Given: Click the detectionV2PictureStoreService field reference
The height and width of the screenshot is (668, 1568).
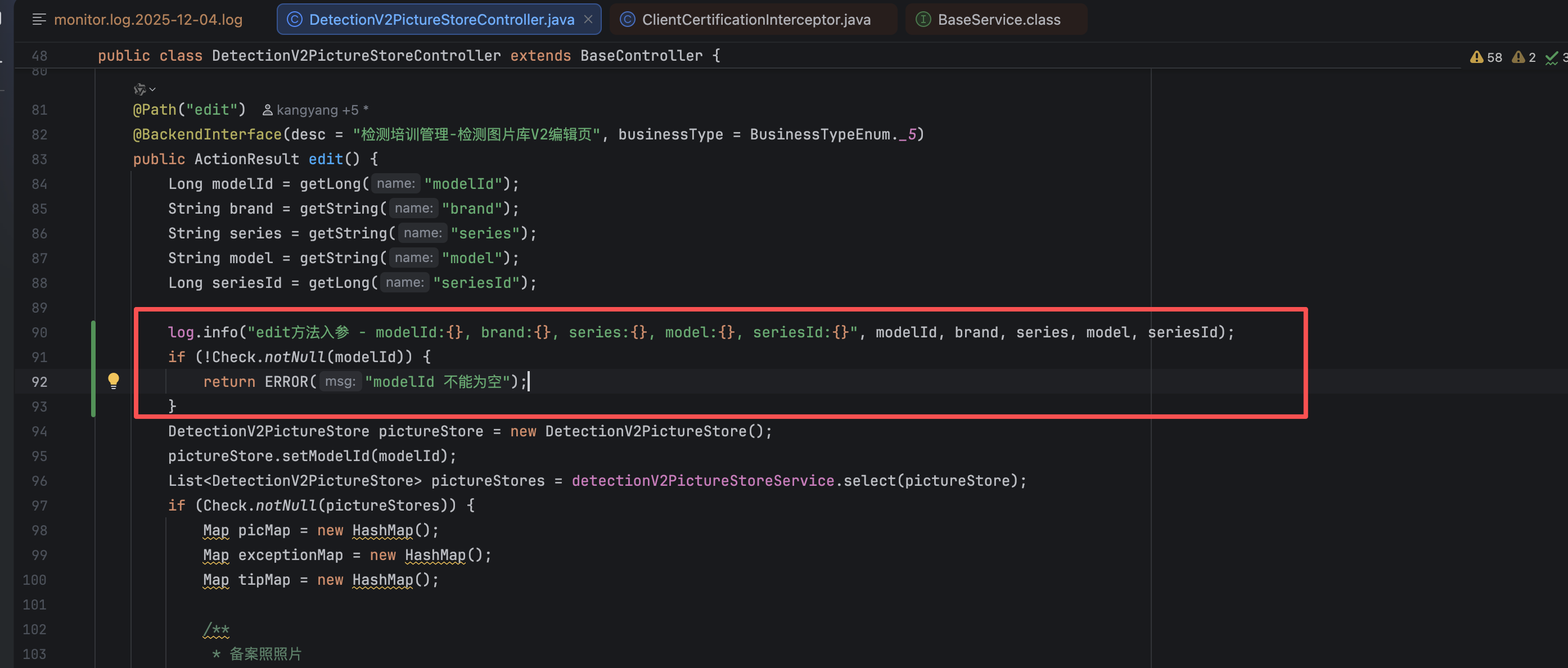Looking at the screenshot, I should coord(702,481).
